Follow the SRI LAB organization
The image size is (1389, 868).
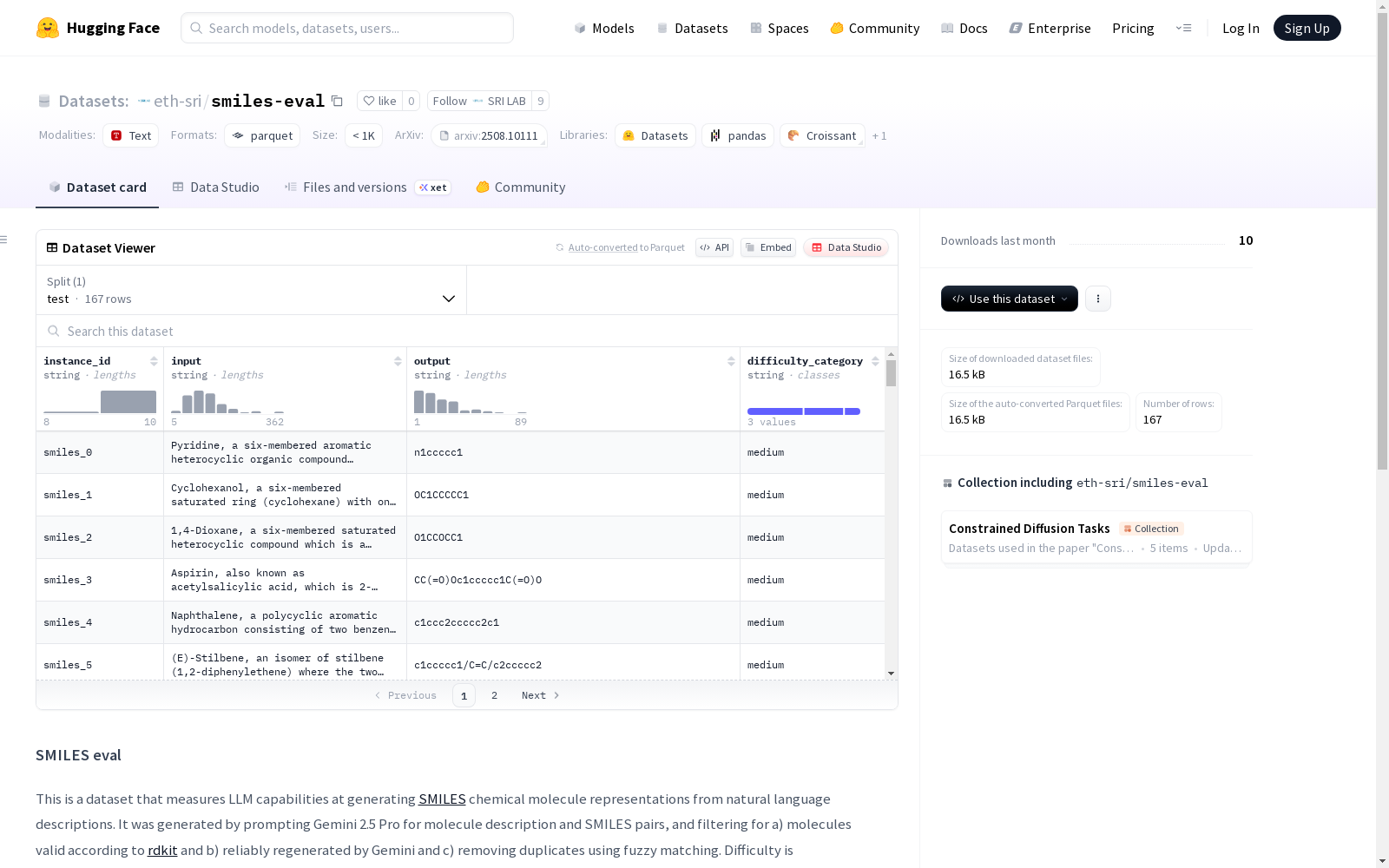tap(479, 101)
